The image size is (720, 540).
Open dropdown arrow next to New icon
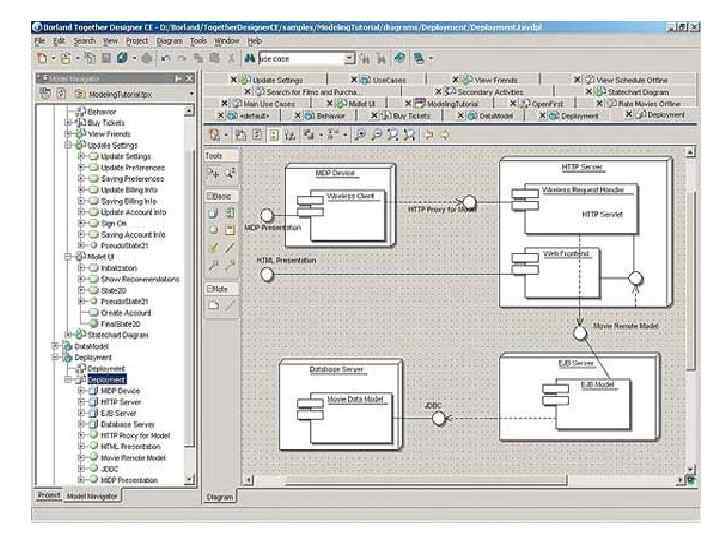(x=53, y=58)
